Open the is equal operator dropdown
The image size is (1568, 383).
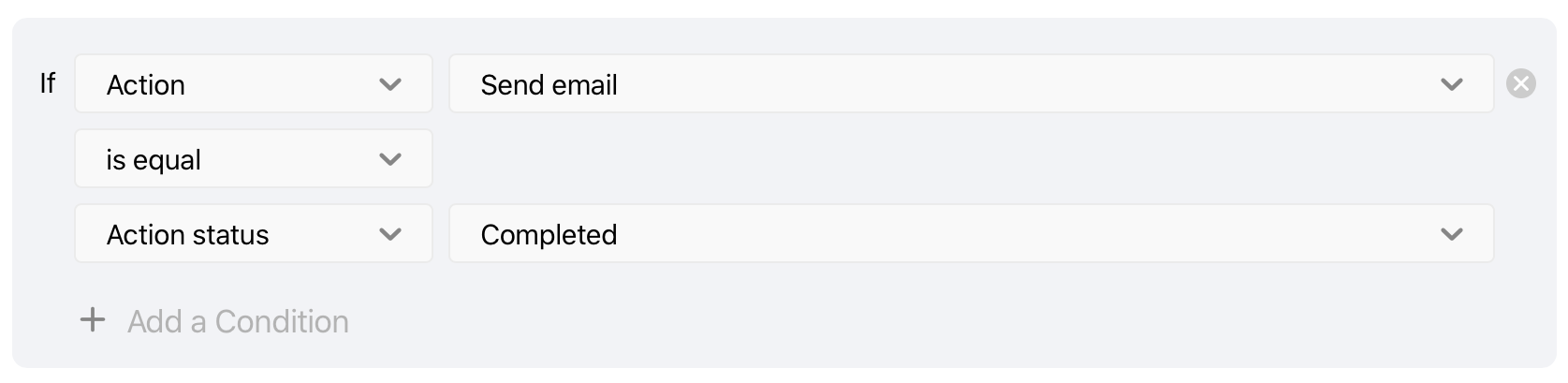(x=254, y=158)
